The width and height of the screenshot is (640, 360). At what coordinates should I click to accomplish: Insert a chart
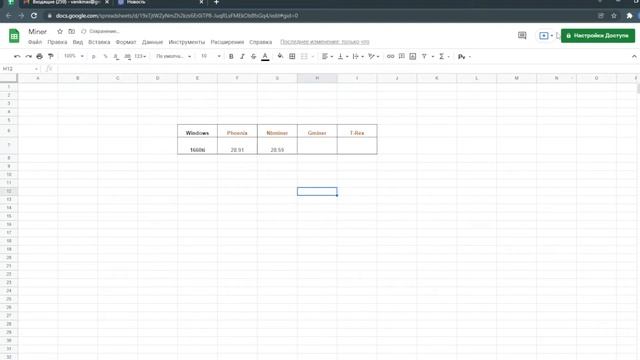[x=413, y=56]
